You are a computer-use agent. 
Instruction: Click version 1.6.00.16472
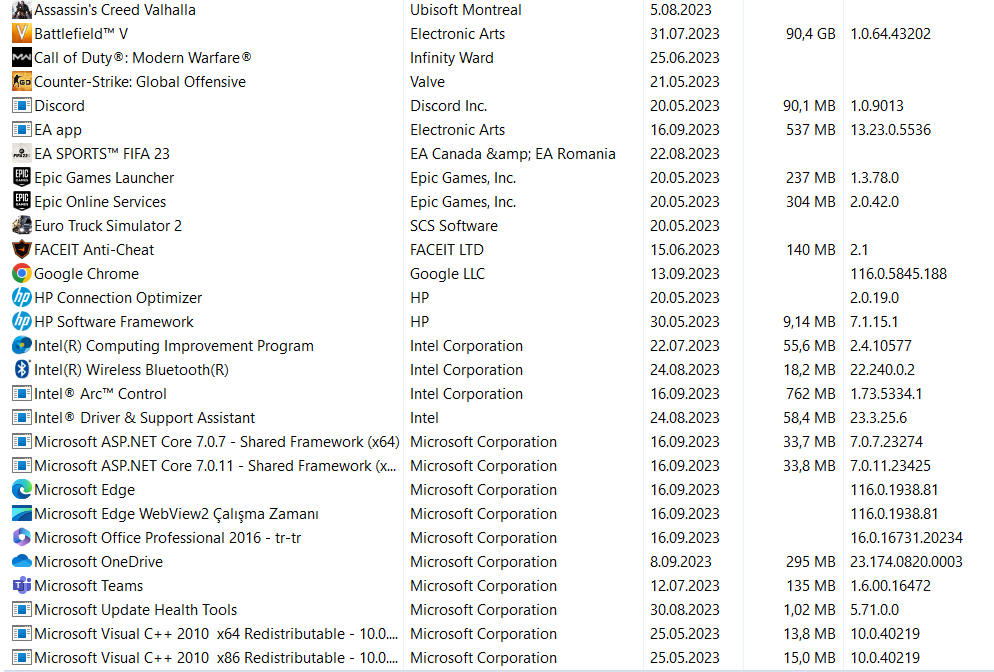pos(890,586)
